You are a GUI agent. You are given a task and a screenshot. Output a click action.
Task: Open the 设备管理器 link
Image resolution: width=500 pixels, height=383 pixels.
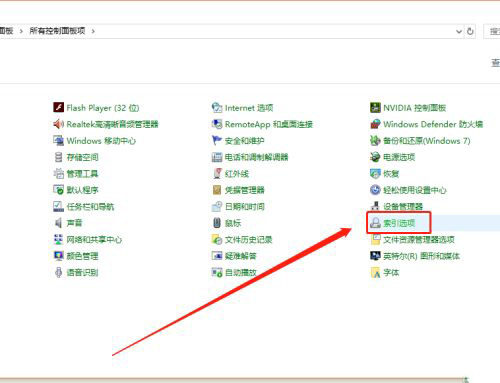coord(403,206)
